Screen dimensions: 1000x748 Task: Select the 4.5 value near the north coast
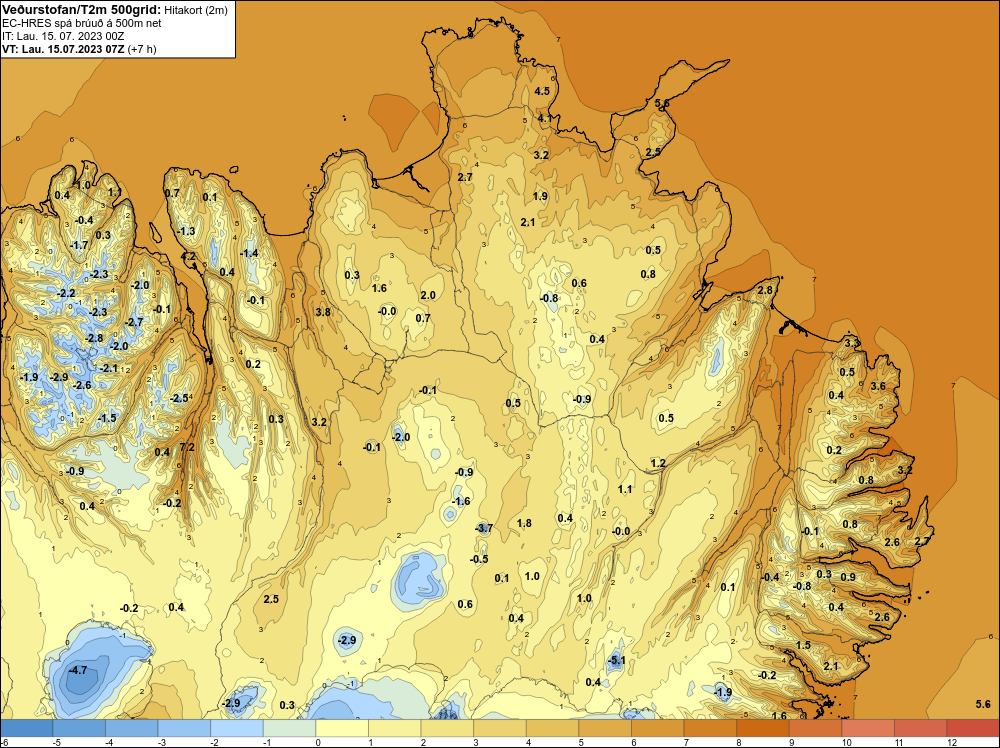(542, 91)
